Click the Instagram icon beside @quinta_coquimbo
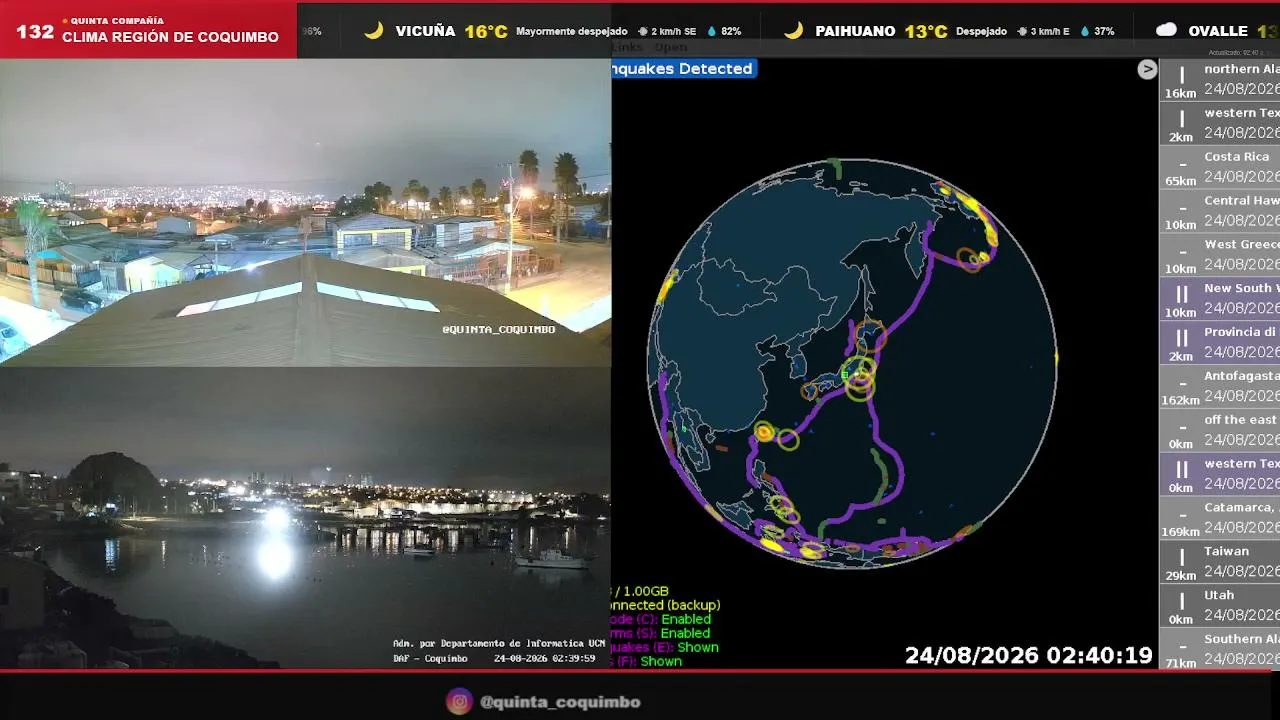Screen dimensions: 1280x720 (x=459, y=702)
